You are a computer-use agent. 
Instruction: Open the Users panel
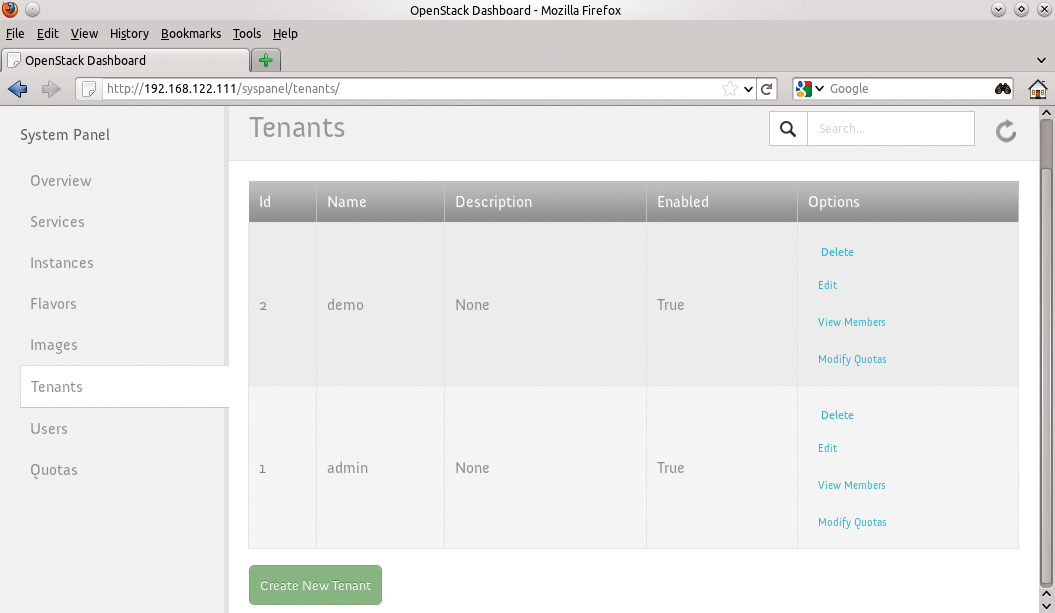coord(49,428)
